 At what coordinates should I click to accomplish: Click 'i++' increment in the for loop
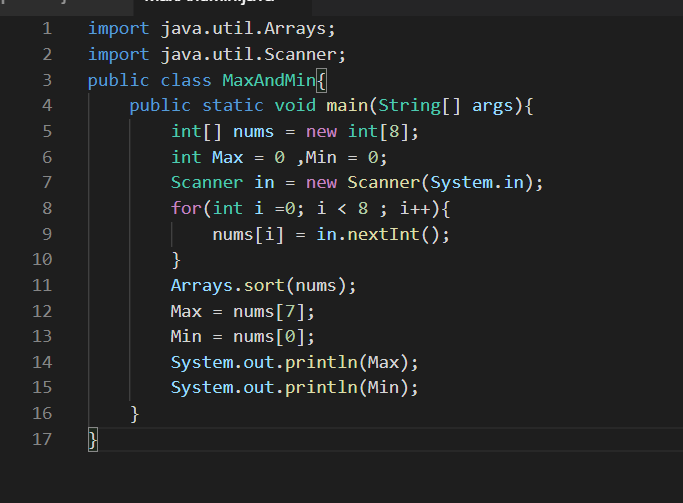click(415, 208)
